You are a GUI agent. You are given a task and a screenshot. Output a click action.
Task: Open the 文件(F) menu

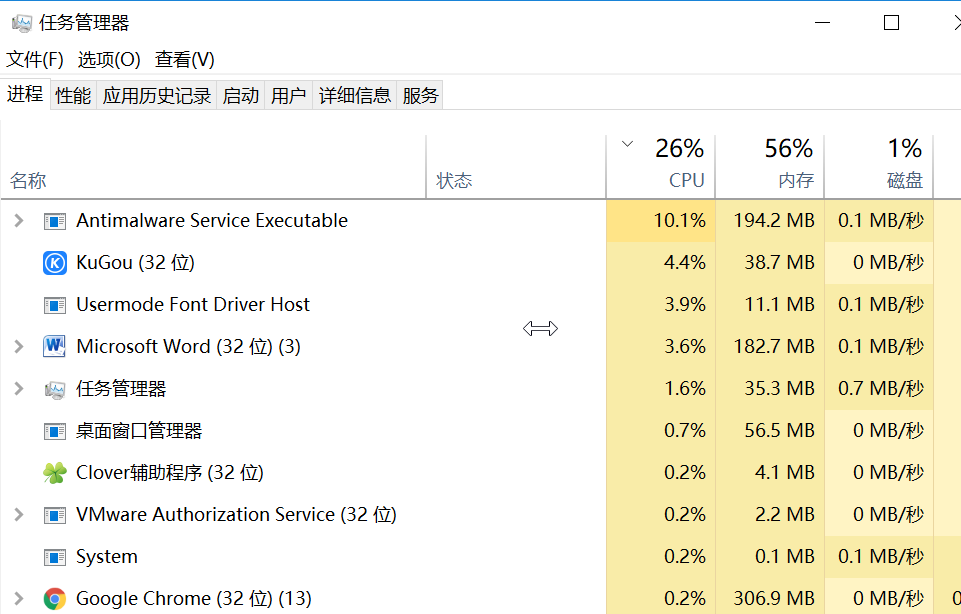coord(35,59)
